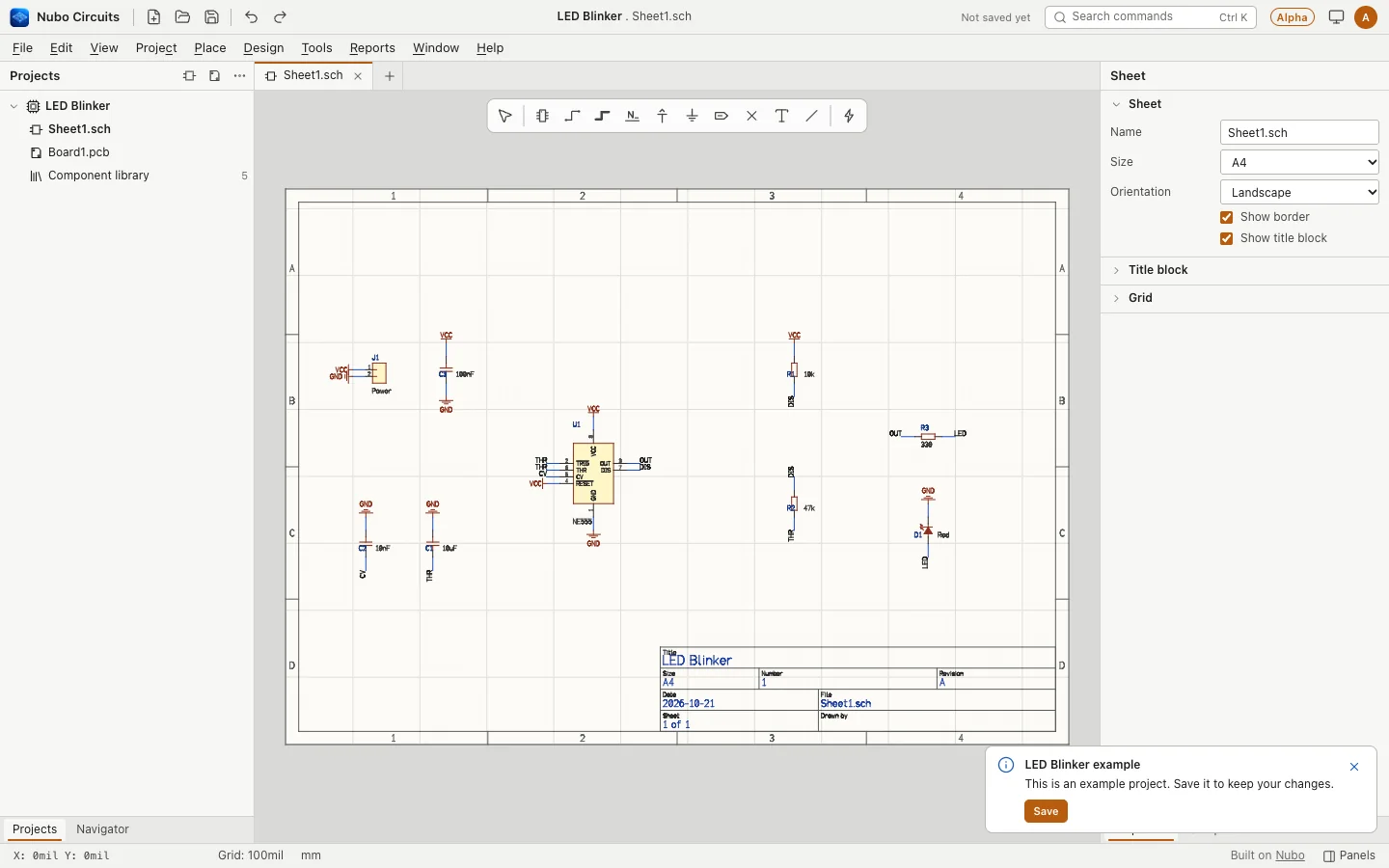Run the lightning bolt electrical check
The height and width of the screenshot is (868, 1389).
(x=849, y=116)
